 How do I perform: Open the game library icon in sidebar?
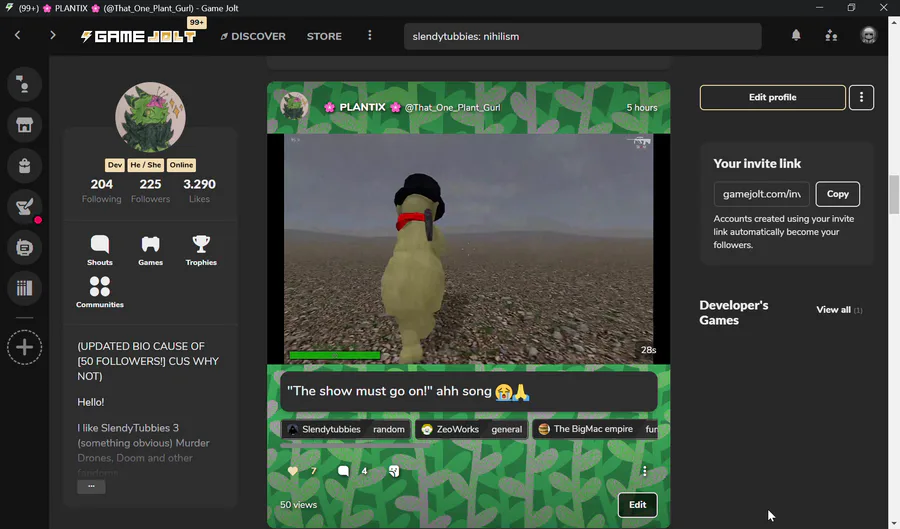[x=24, y=288]
